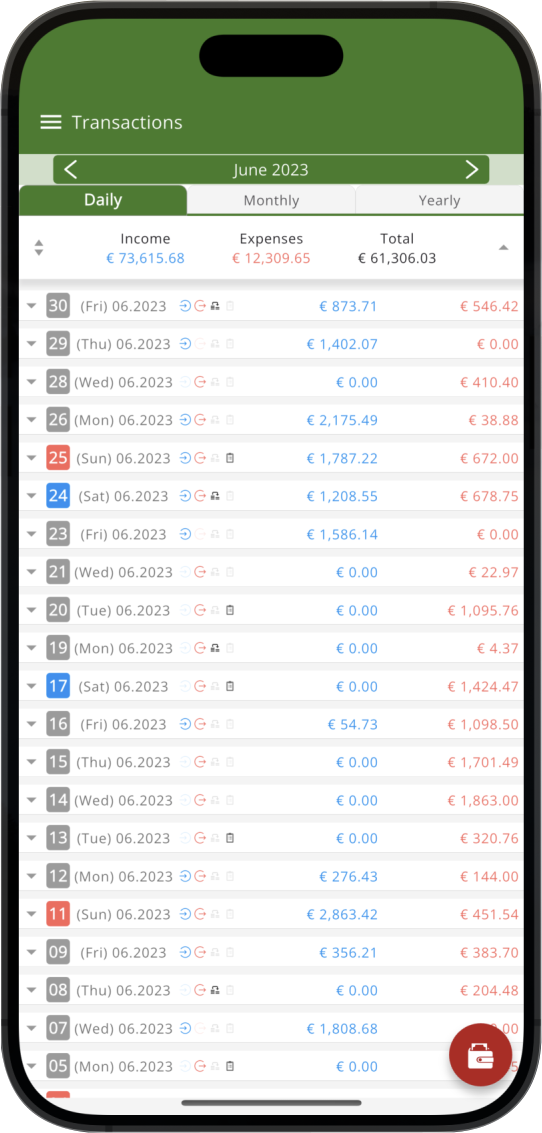Image resolution: width=542 pixels, height=1133 pixels.
Task: Go to next month with right arrow
Action: [472, 170]
